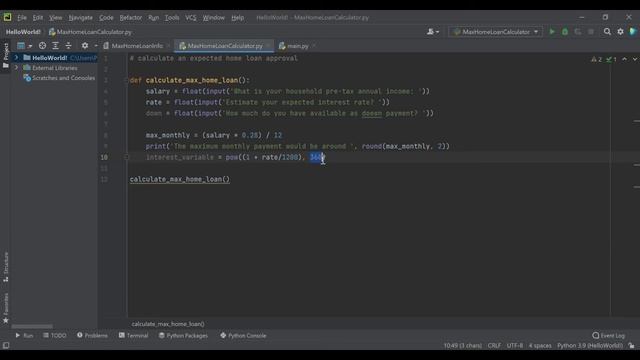Open Favorites star sidebar tab
Viewport: 640px width, 360px height.
point(6,308)
